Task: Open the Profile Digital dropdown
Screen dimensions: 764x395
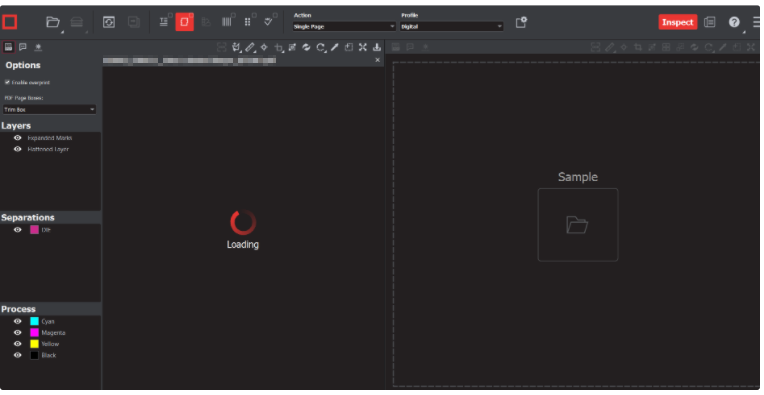Action: 451,26
